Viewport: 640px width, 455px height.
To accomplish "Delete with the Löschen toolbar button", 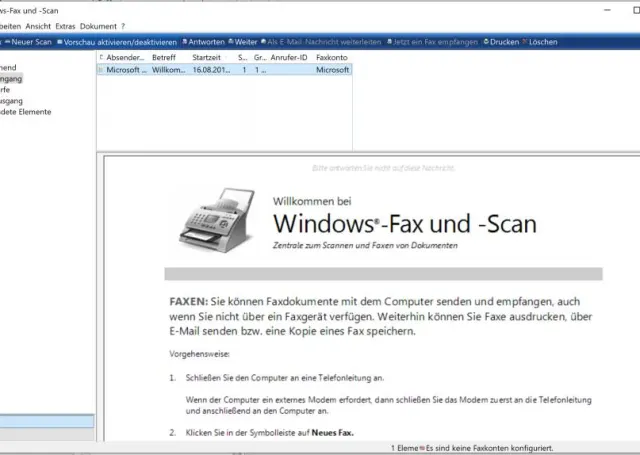I will [x=540, y=42].
